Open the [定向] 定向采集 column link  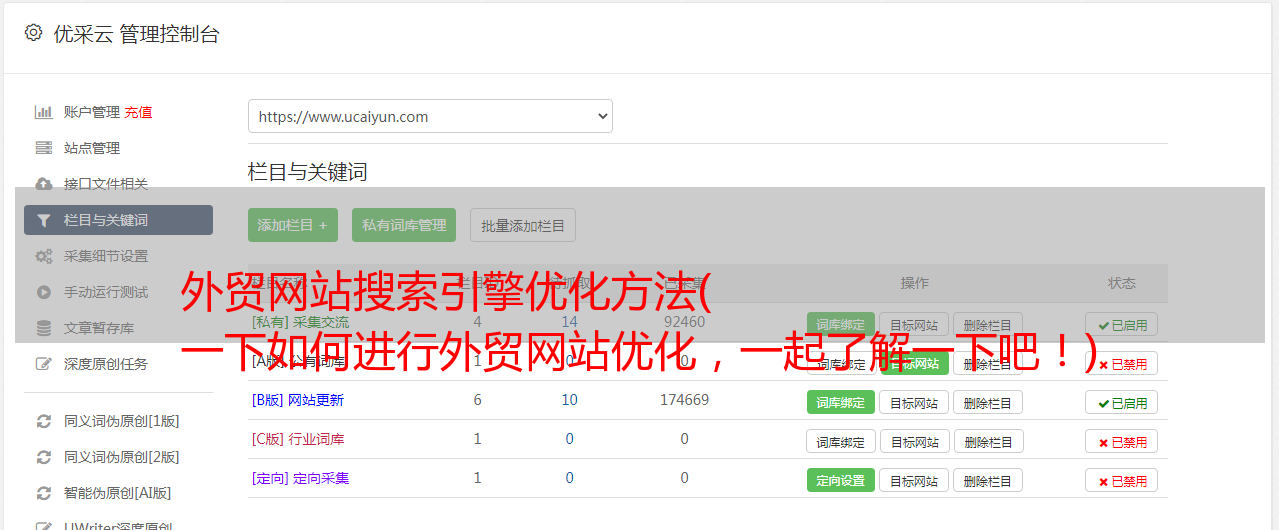pyautogui.click(x=301, y=478)
